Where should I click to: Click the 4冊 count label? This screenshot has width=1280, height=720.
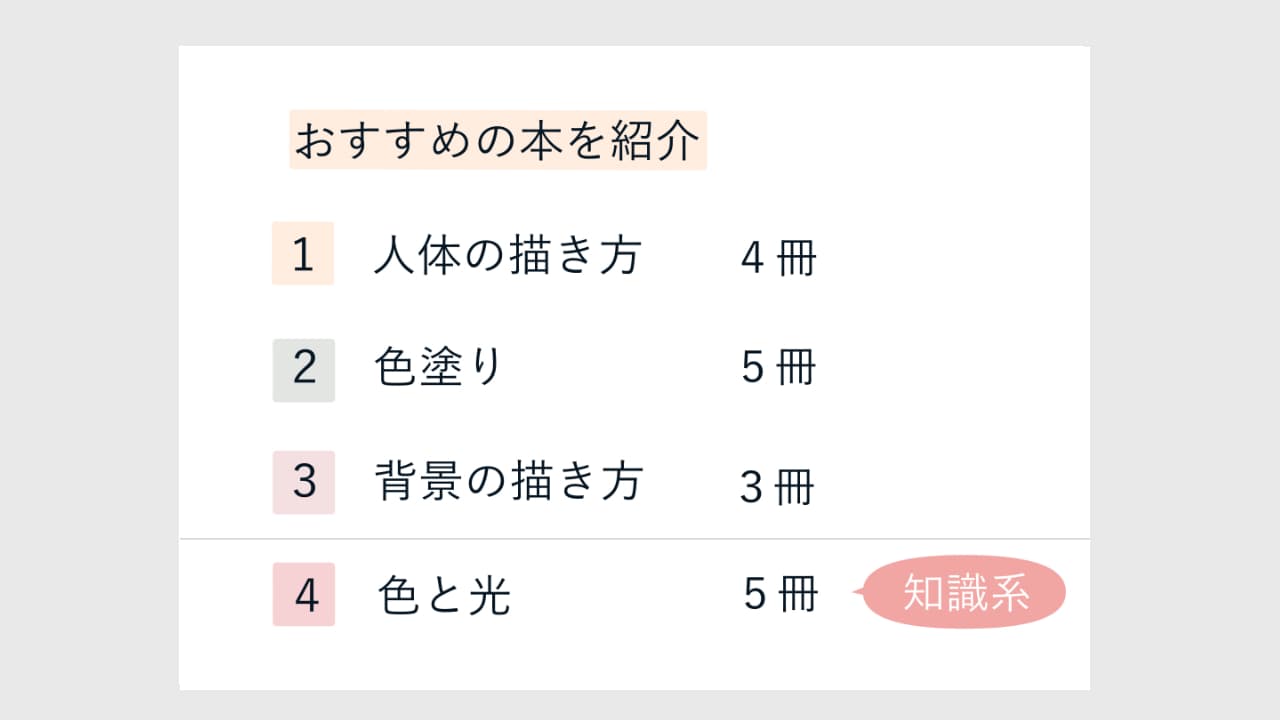pos(779,259)
